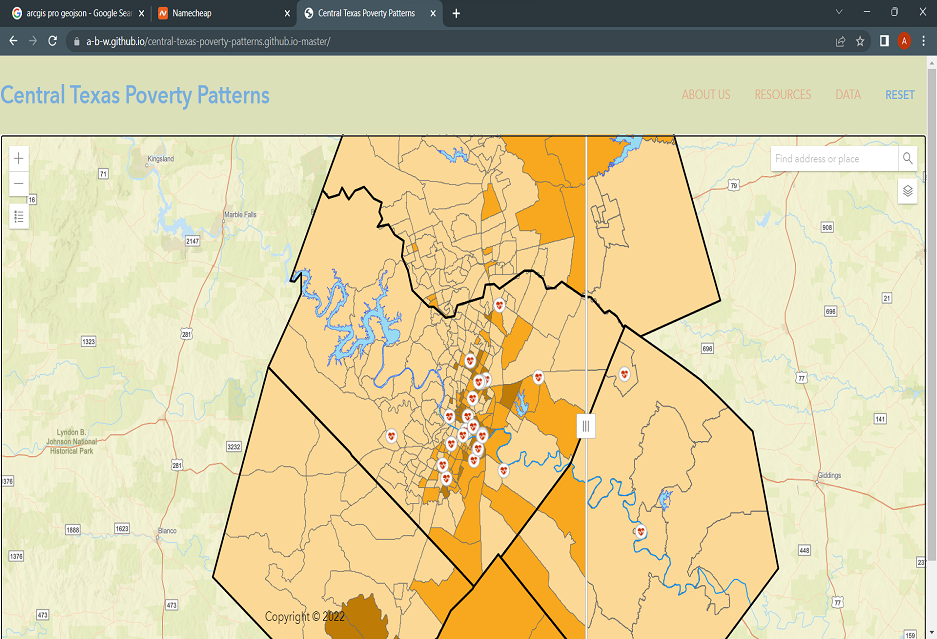Click the Find address or place field

pyautogui.click(x=834, y=158)
